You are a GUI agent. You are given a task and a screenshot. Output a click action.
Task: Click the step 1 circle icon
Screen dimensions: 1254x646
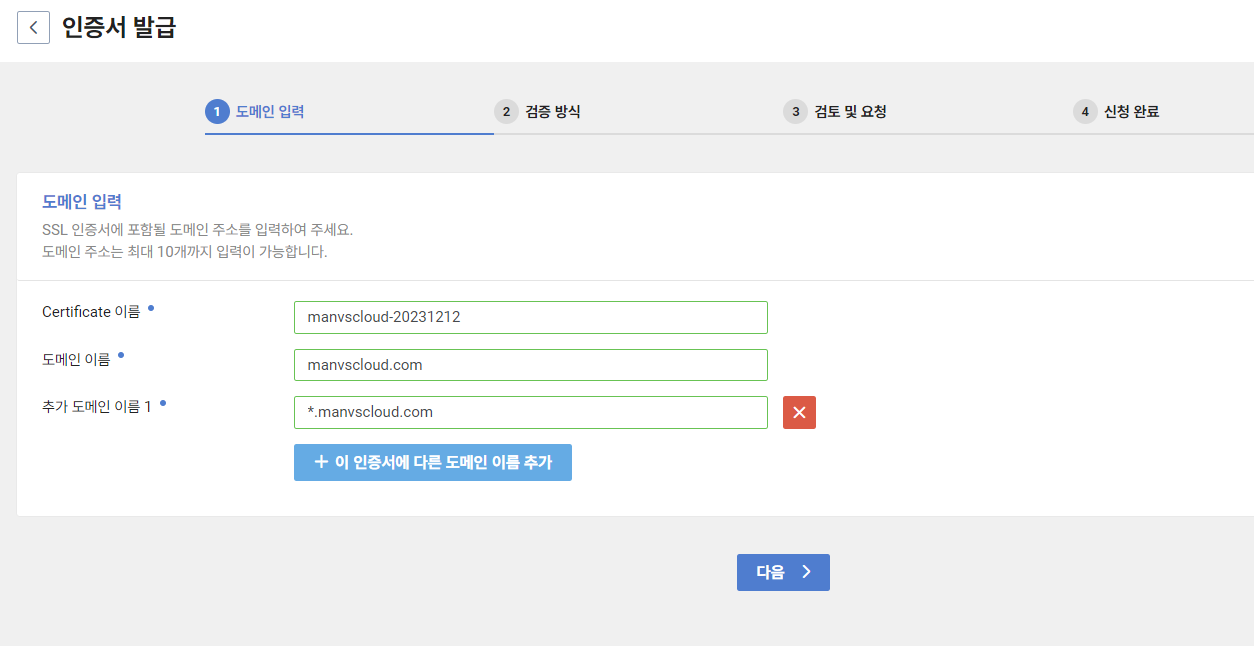pos(217,111)
